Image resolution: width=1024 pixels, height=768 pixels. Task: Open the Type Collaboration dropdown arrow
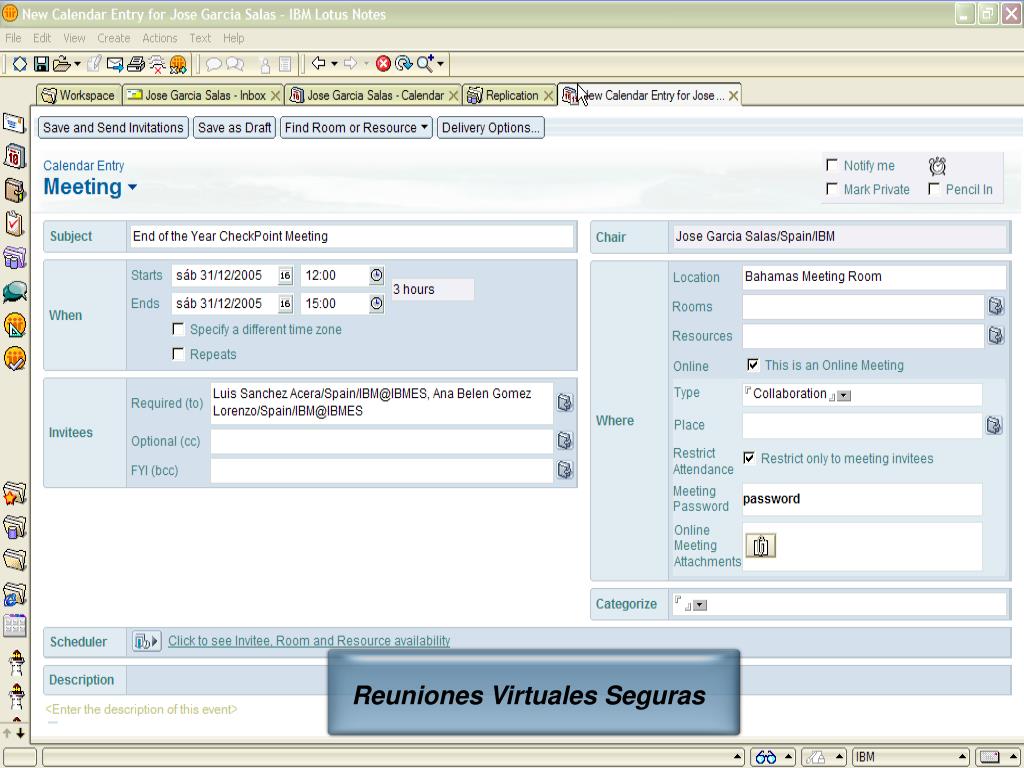pyautogui.click(x=844, y=396)
